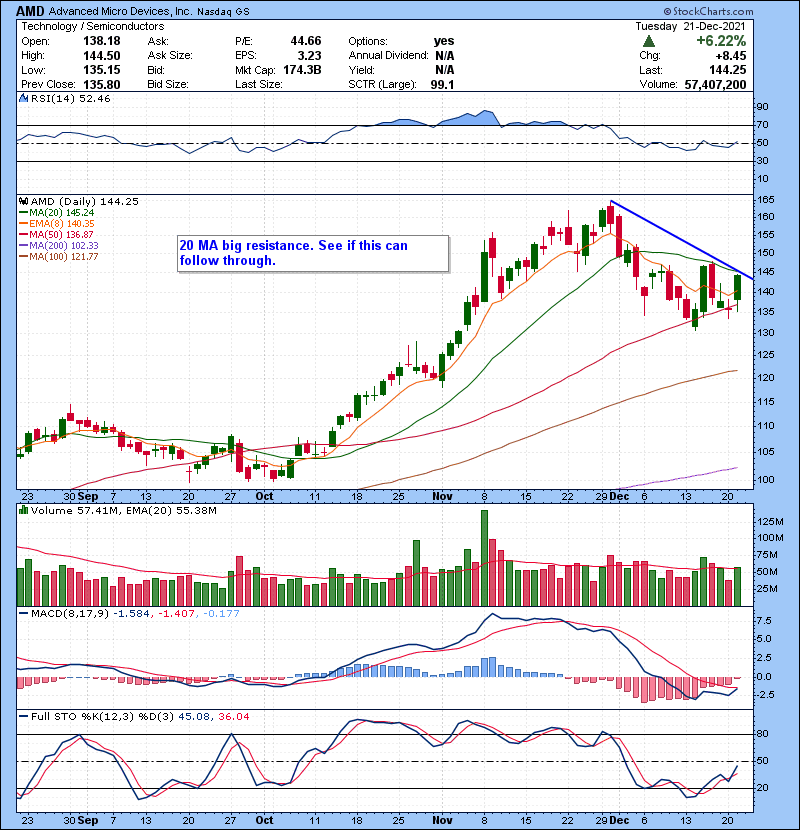
Task: Click the +6.22% percent change
Action: pos(721,41)
